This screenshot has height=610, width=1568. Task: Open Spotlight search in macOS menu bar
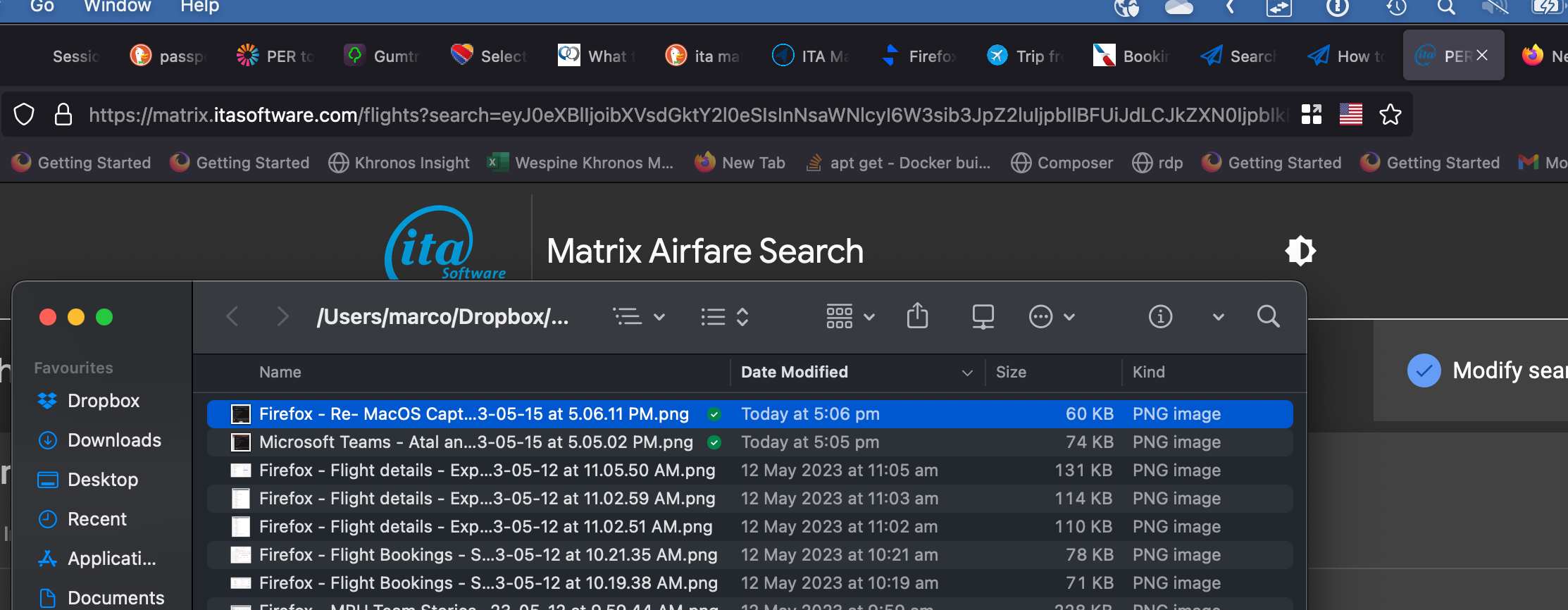pyautogui.click(x=1446, y=7)
